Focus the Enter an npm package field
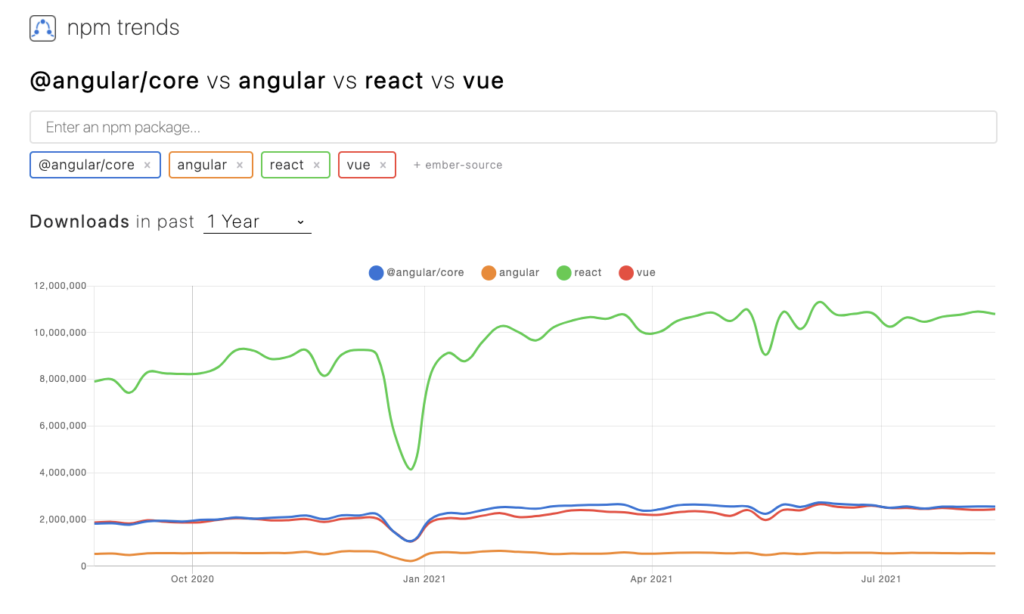The image size is (1024, 614). coord(513,127)
